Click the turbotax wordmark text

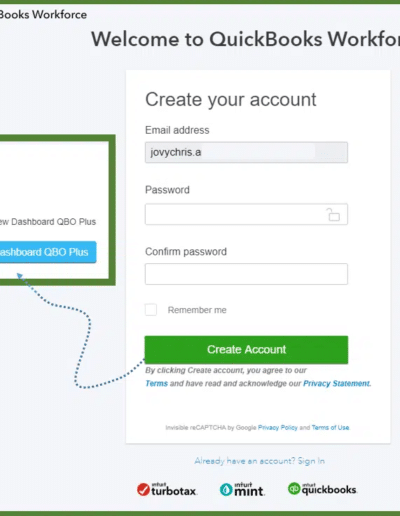[174, 490]
